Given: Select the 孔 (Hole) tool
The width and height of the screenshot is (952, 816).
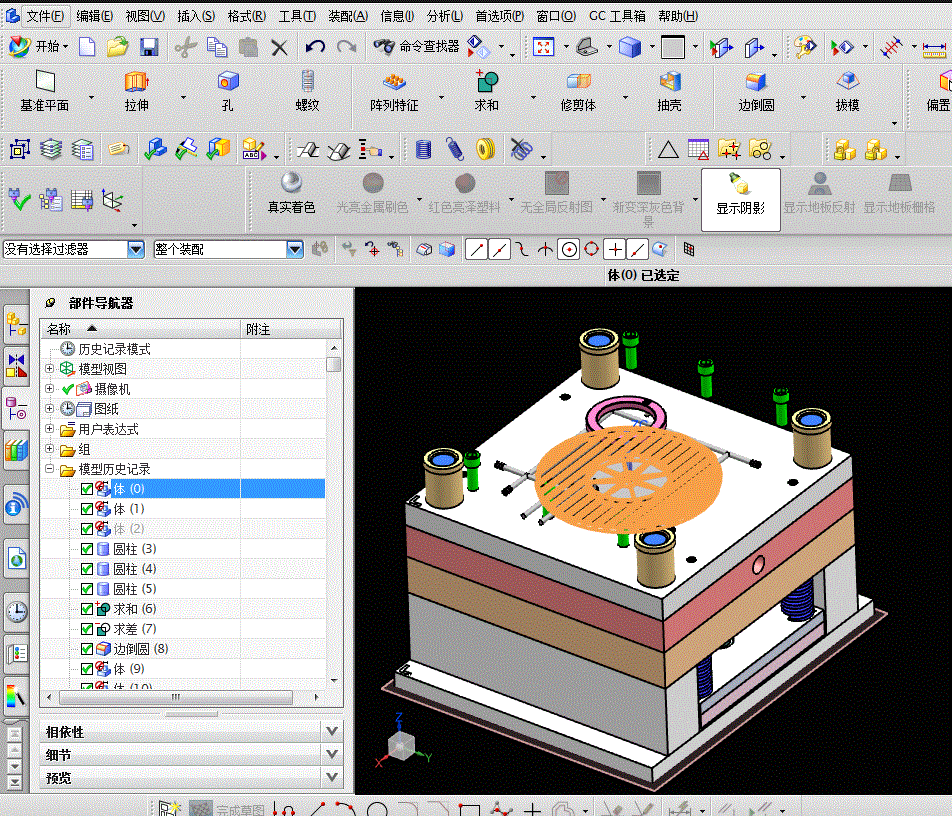Looking at the screenshot, I should (228, 83).
